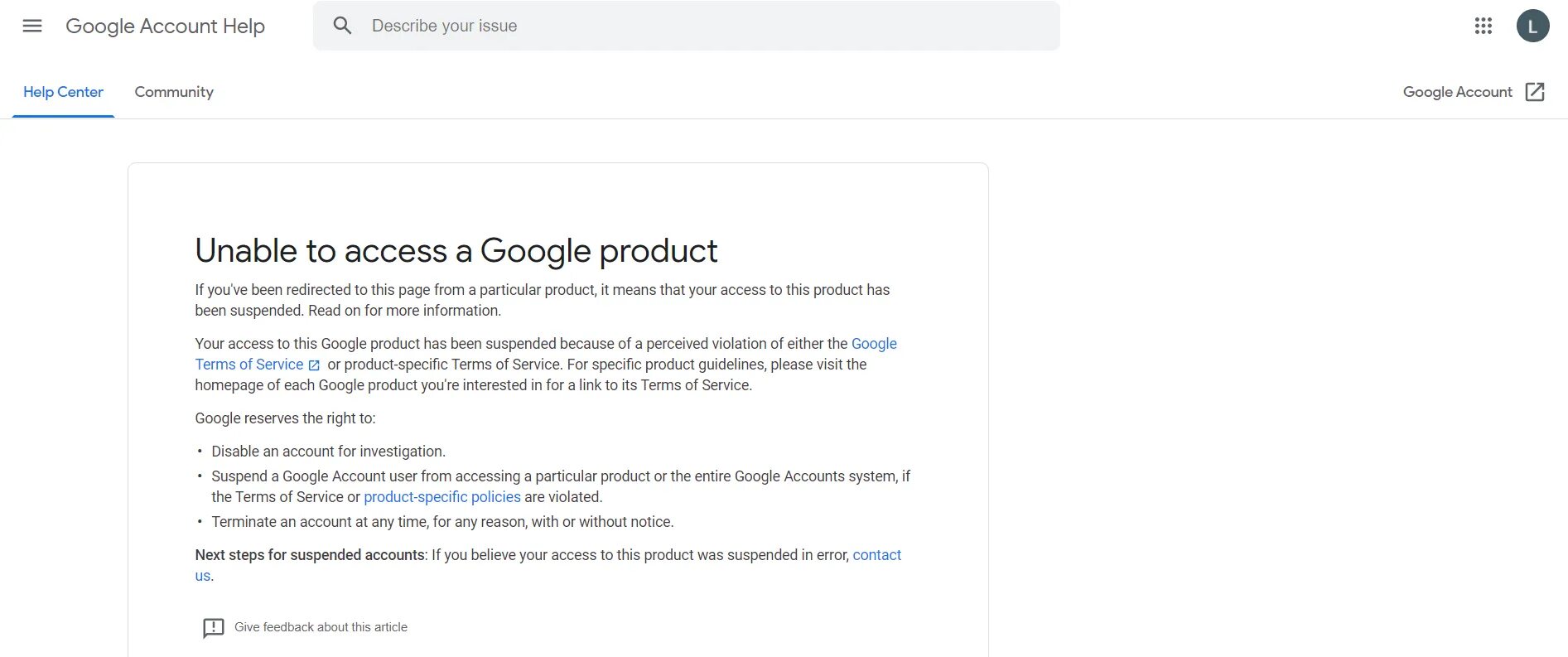Click the Terminate an account bullet text
The width and height of the screenshot is (1568, 657).
[x=442, y=522]
